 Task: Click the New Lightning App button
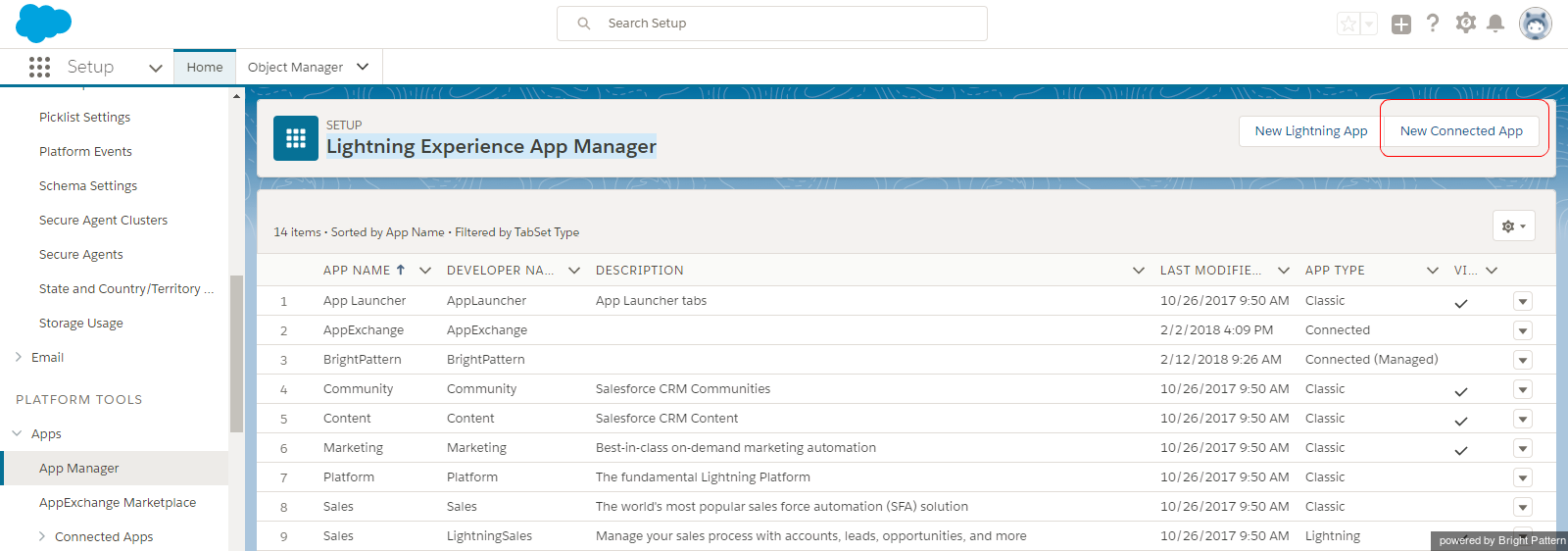point(1311,131)
